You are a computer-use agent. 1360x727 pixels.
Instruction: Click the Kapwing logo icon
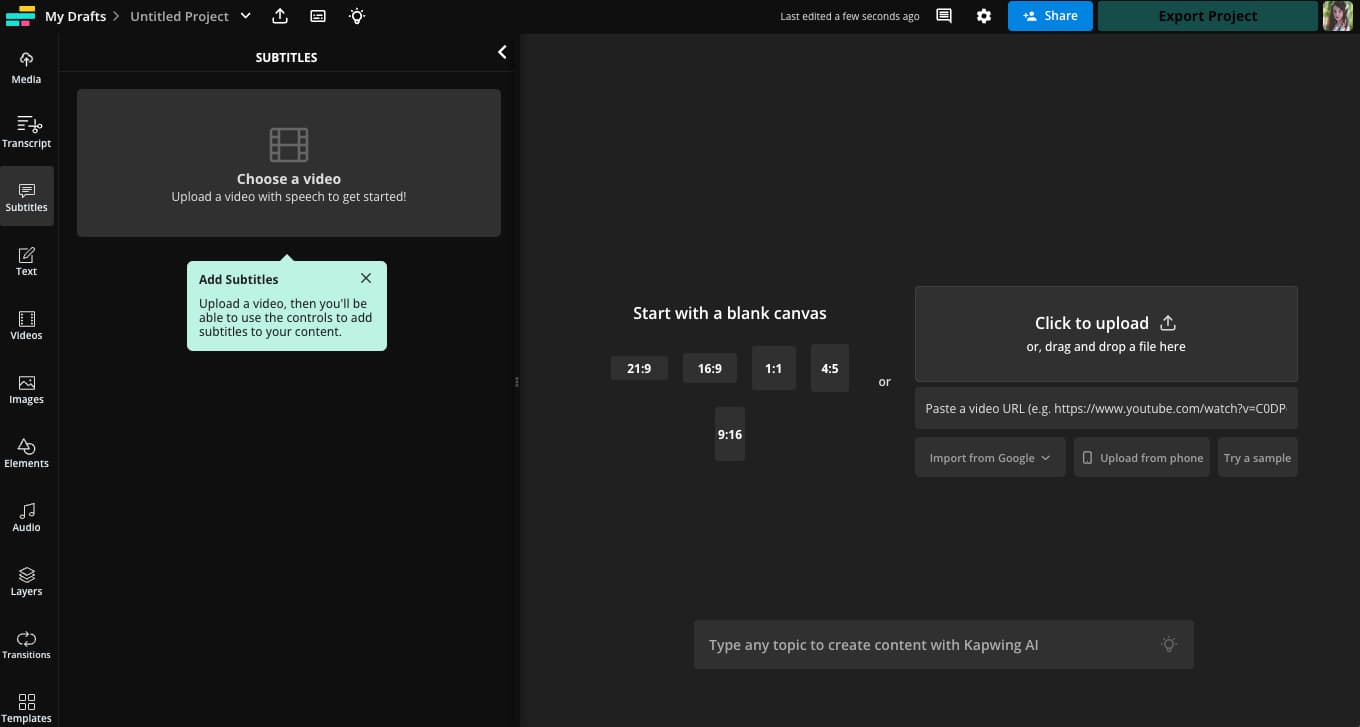20,16
